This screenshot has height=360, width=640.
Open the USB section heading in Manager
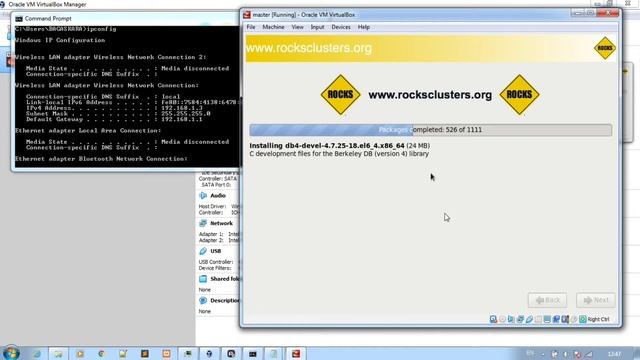(216, 251)
